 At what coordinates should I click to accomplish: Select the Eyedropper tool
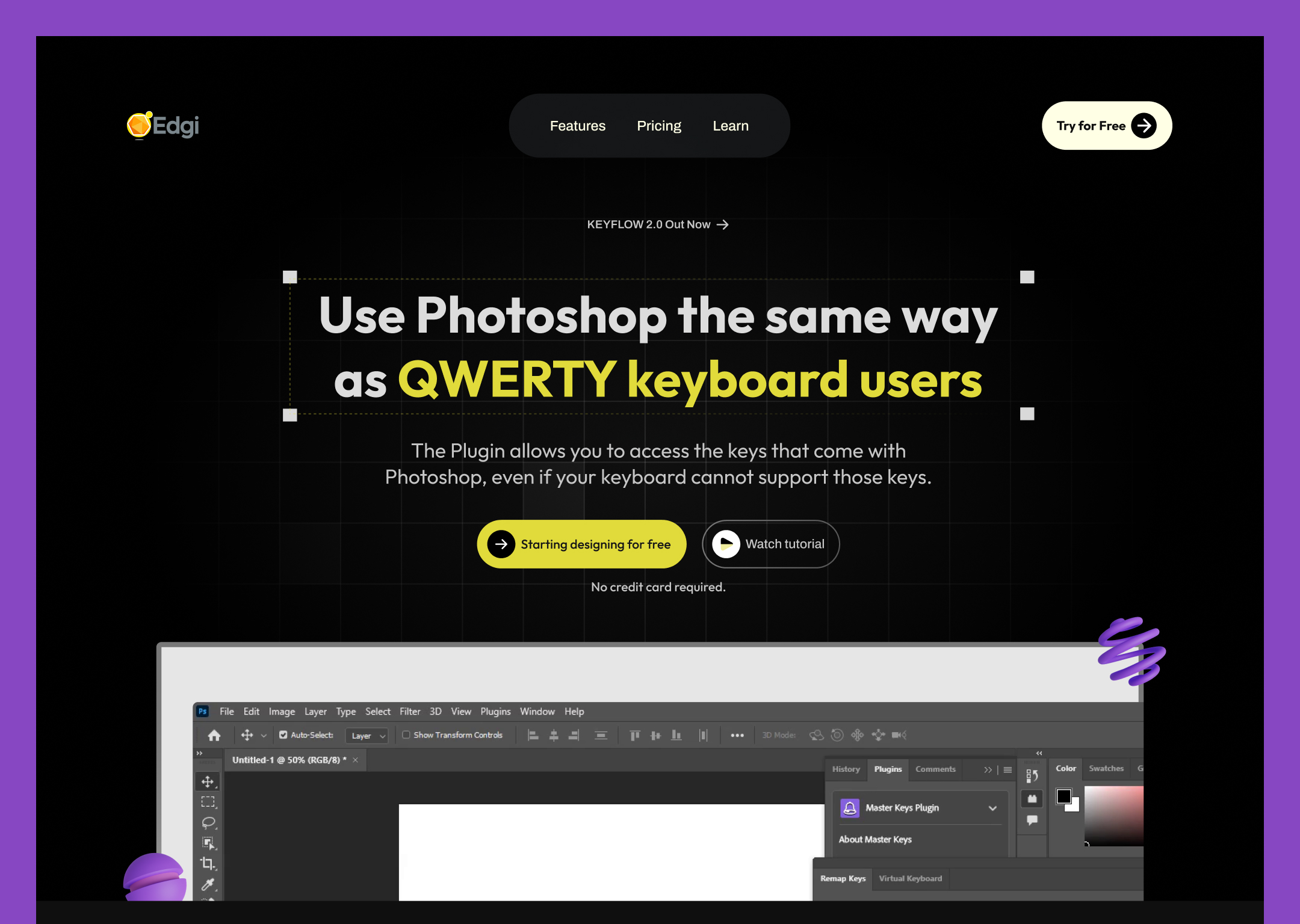coord(207,884)
